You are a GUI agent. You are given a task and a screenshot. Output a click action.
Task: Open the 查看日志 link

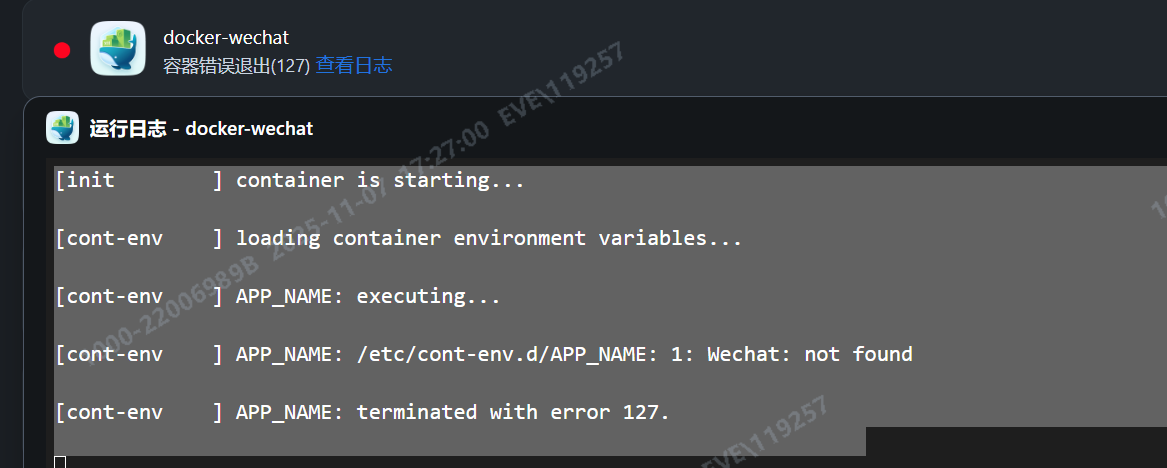click(354, 66)
